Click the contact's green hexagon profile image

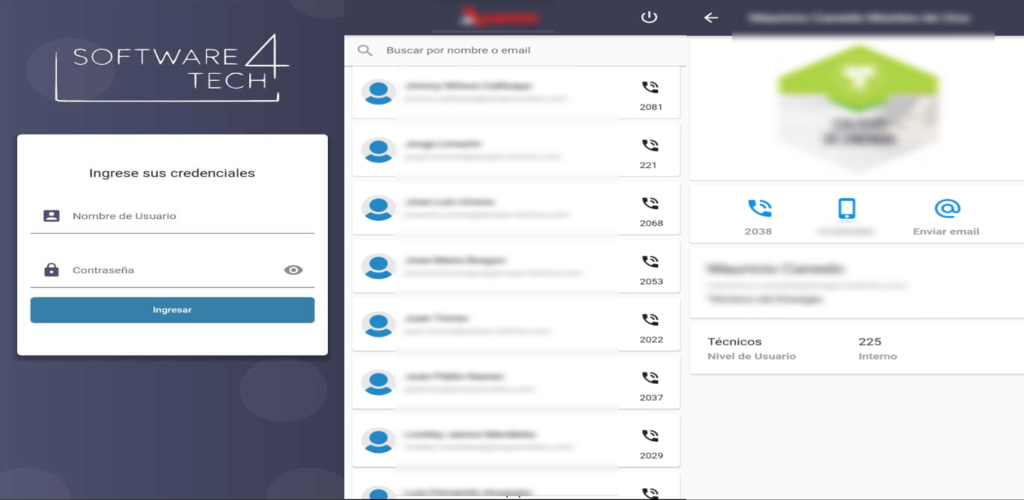click(857, 108)
